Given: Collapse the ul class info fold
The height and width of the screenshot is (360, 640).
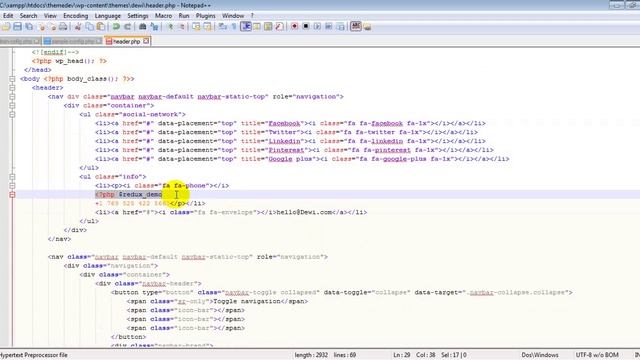Looking at the screenshot, I should 12,177.
